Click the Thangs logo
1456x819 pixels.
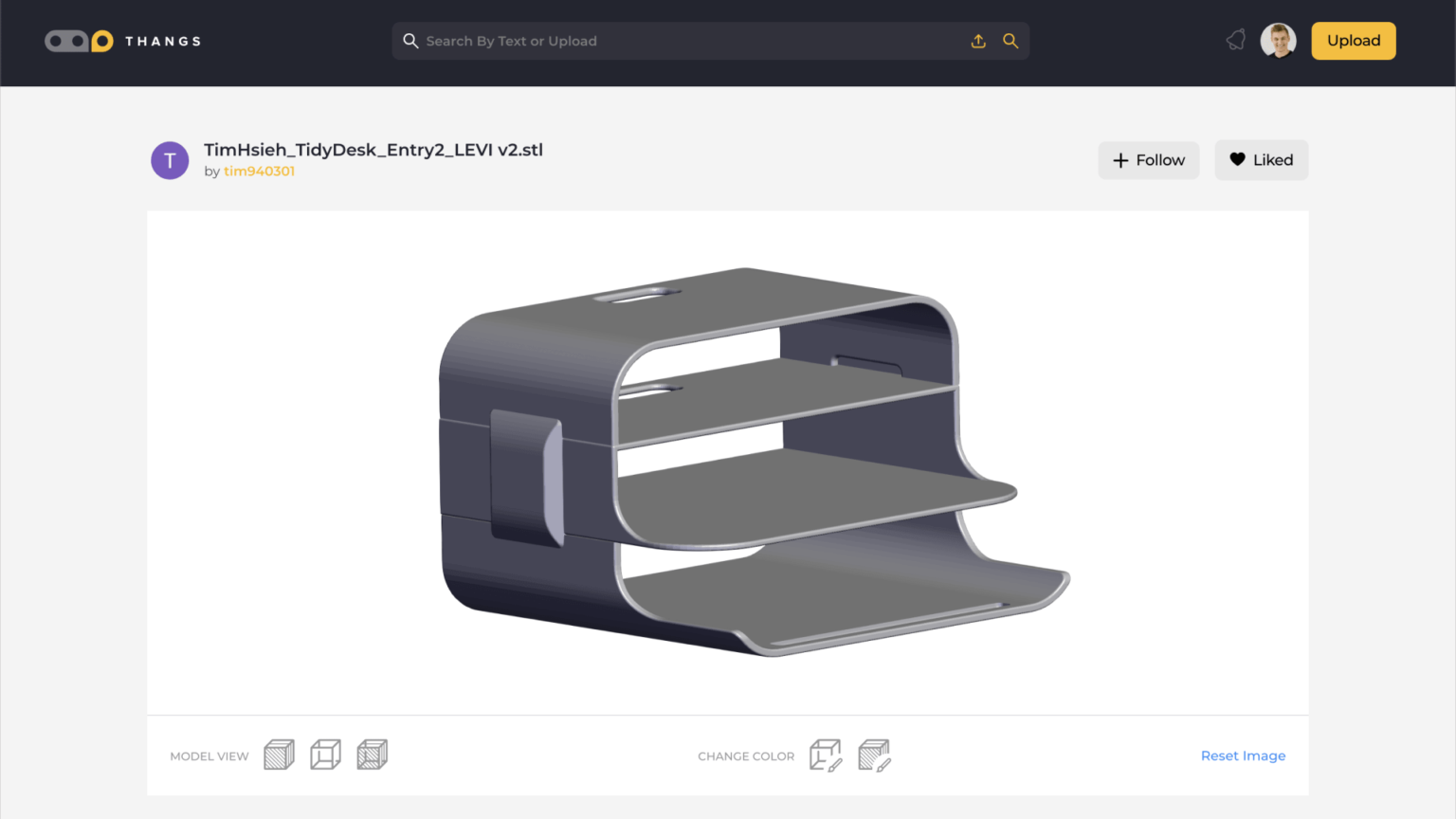(122, 41)
